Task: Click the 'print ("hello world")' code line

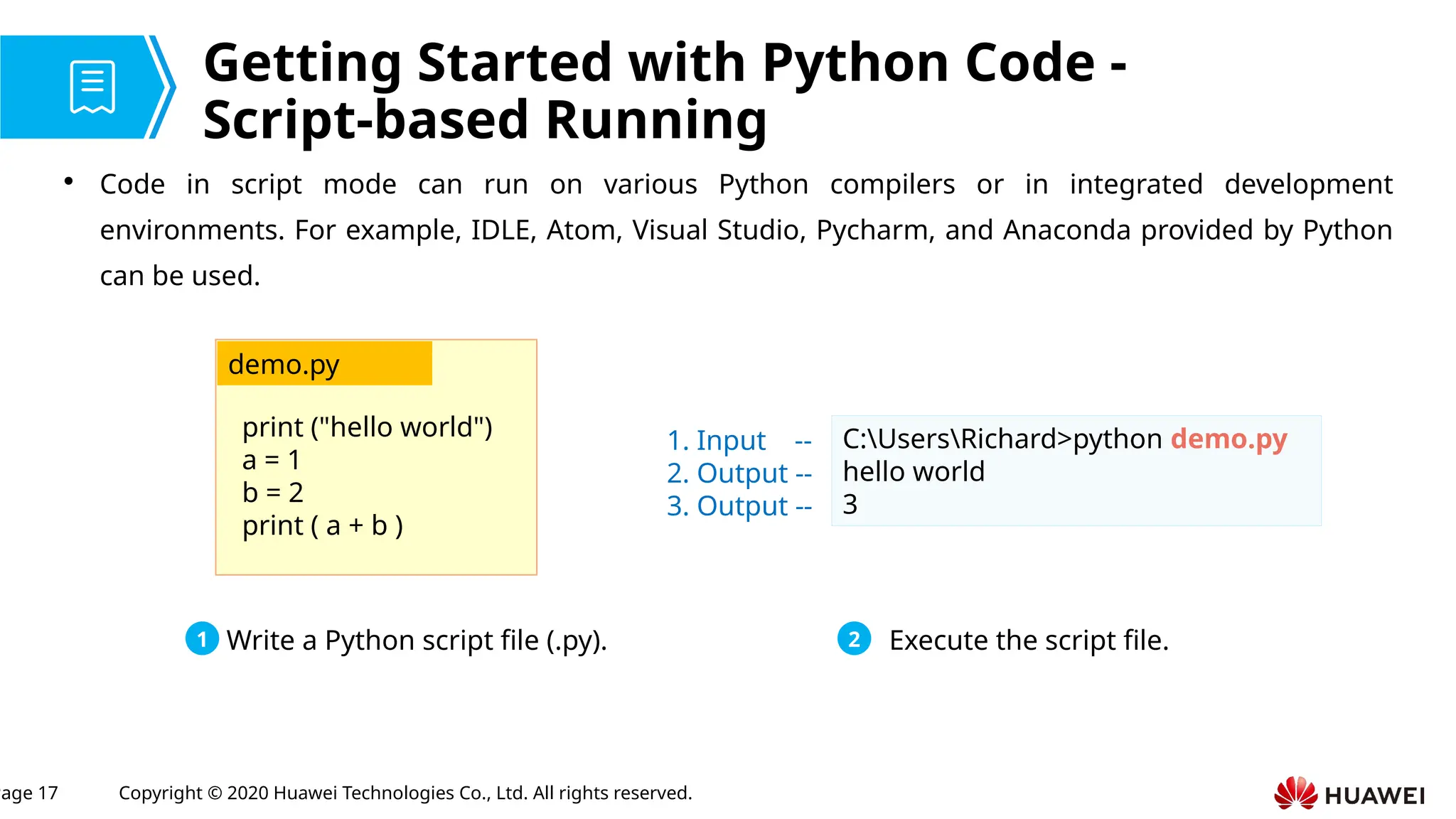Action: 367,427
